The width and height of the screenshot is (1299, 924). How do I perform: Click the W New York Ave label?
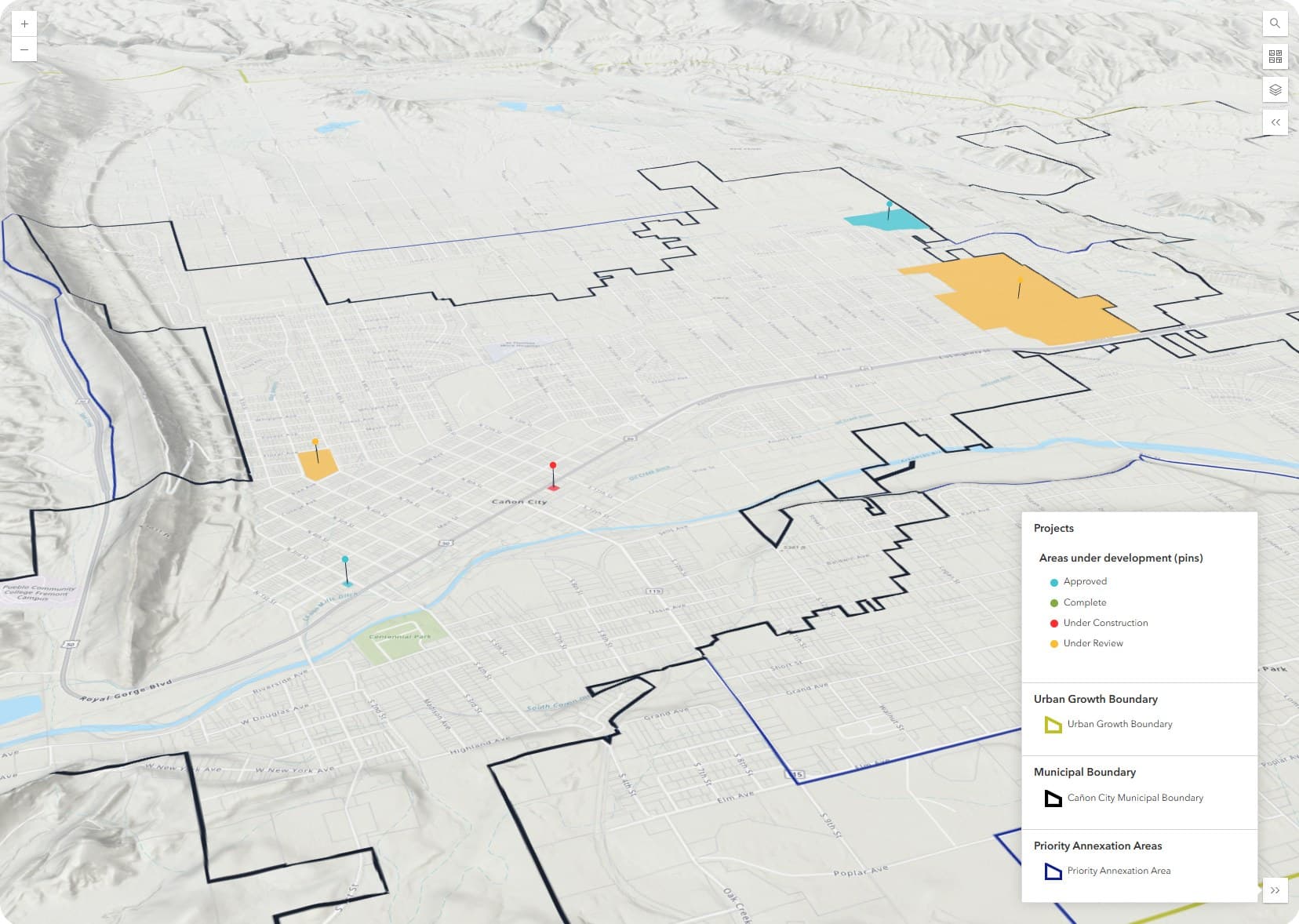tap(294, 769)
